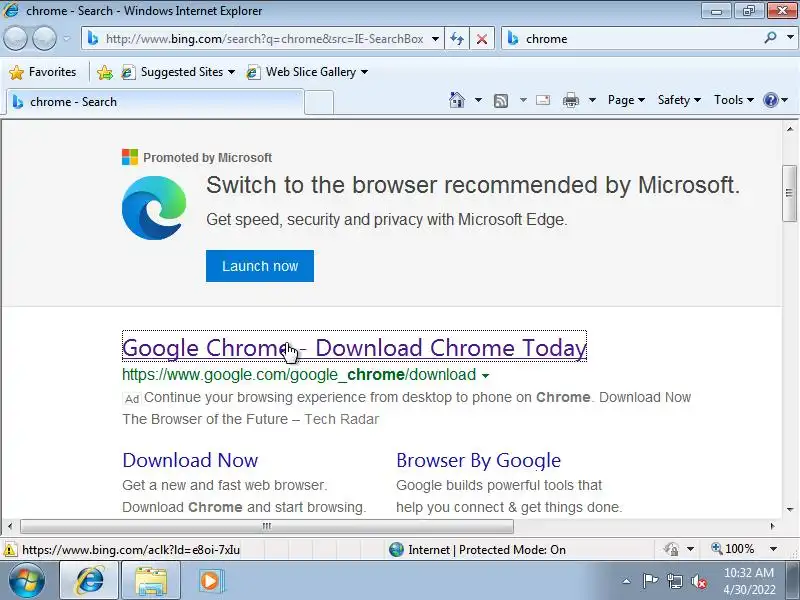Open the Page menu
This screenshot has width=800, height=600.
(626, 100)
